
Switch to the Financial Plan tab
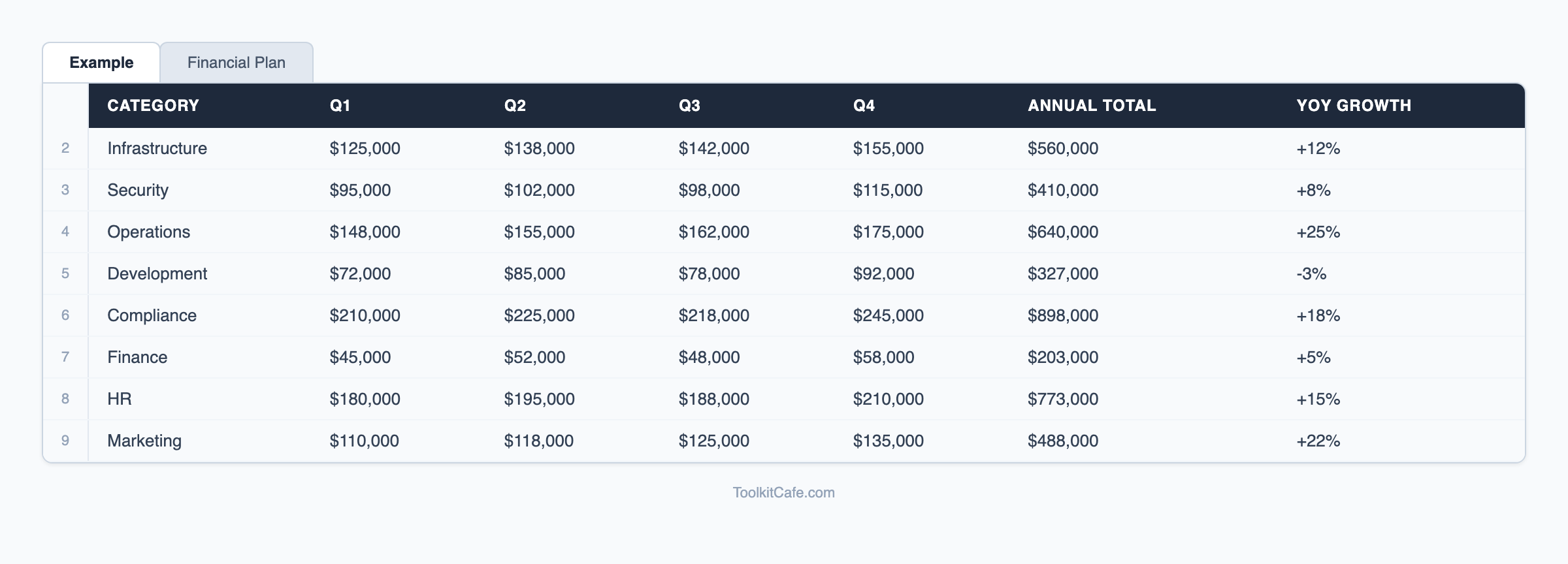point(236,63)
